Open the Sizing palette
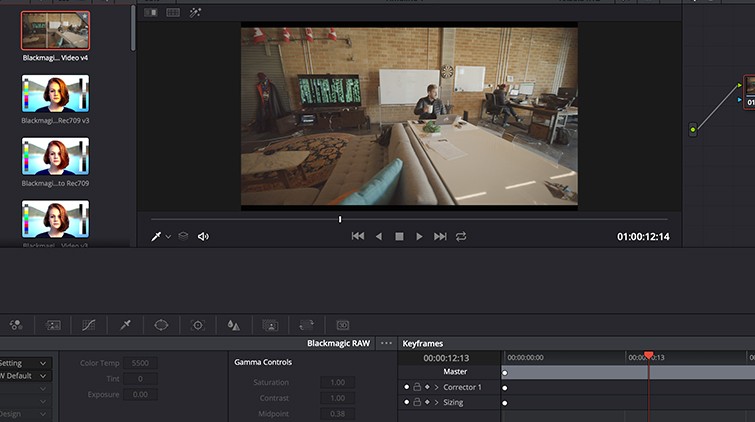Image resolution: width=755 pixels, height=422 pixels. [306, 325]
